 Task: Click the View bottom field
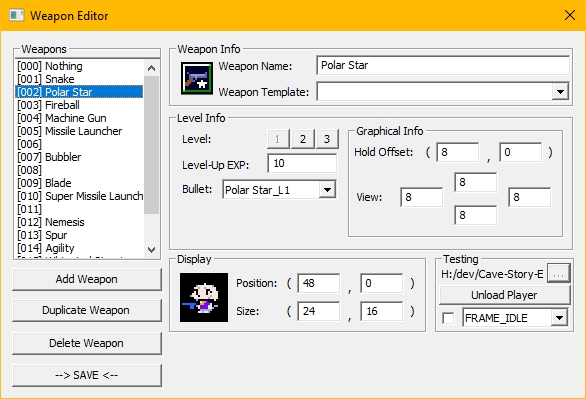476,215
